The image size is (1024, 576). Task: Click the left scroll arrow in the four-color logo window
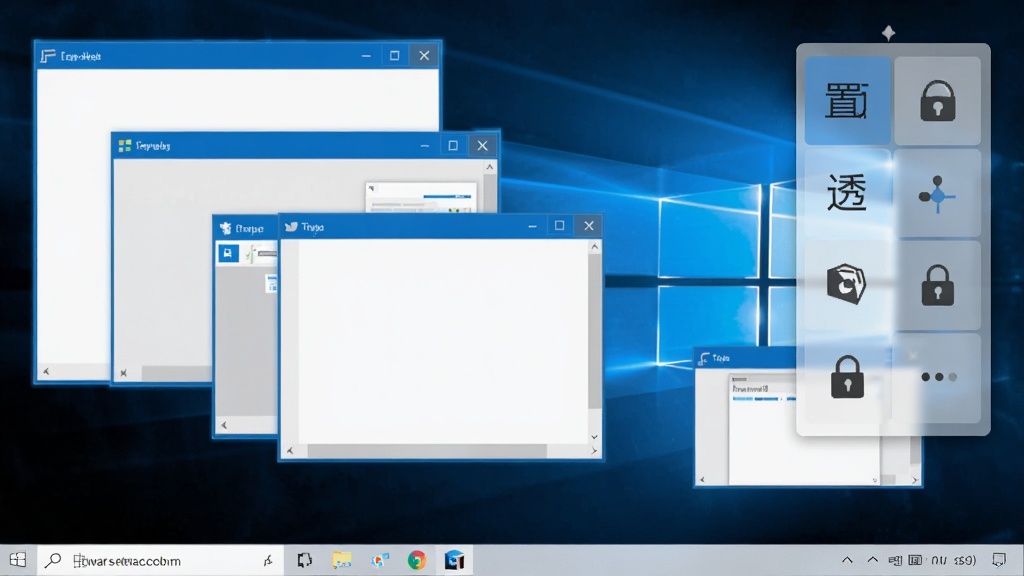tap(123, 374)
